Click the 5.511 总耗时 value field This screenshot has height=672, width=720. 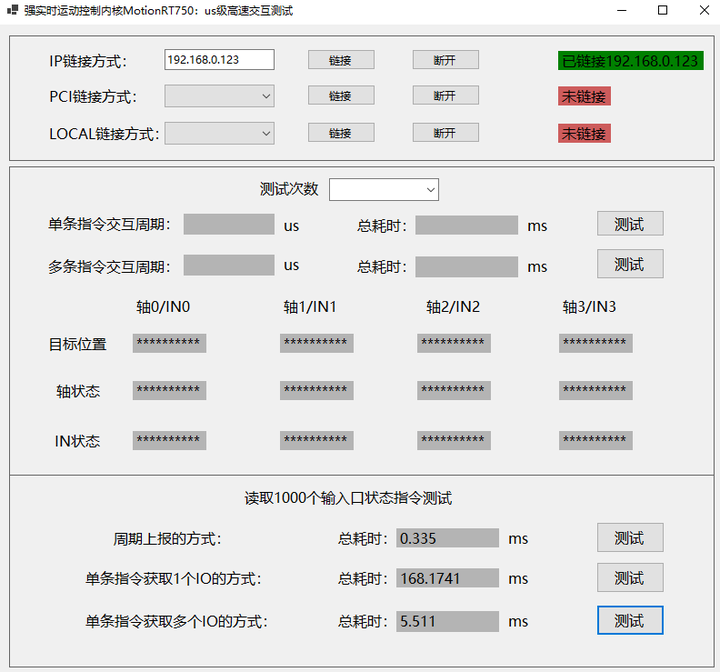(447, 621)
